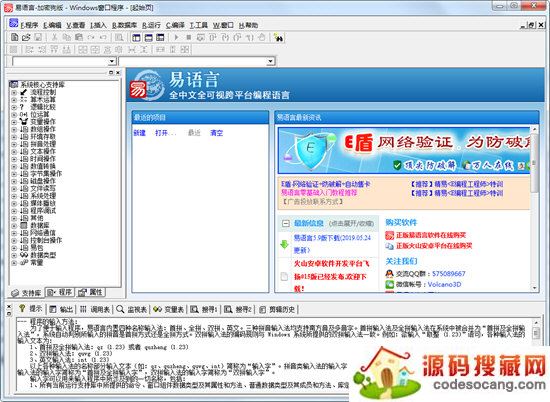This screenshot has width=550, height=402.
Task: Open the E.编辑 menu
Action: coord(52,25)
